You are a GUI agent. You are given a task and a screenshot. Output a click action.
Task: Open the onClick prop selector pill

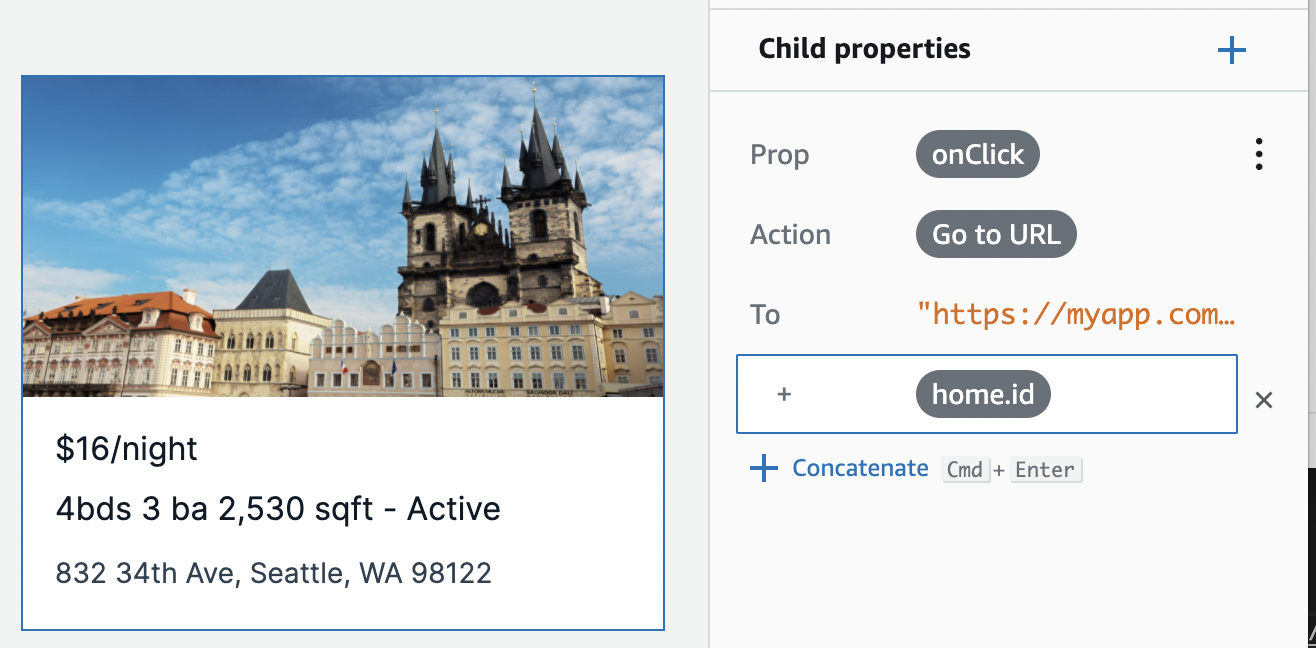tap(977, 154)
